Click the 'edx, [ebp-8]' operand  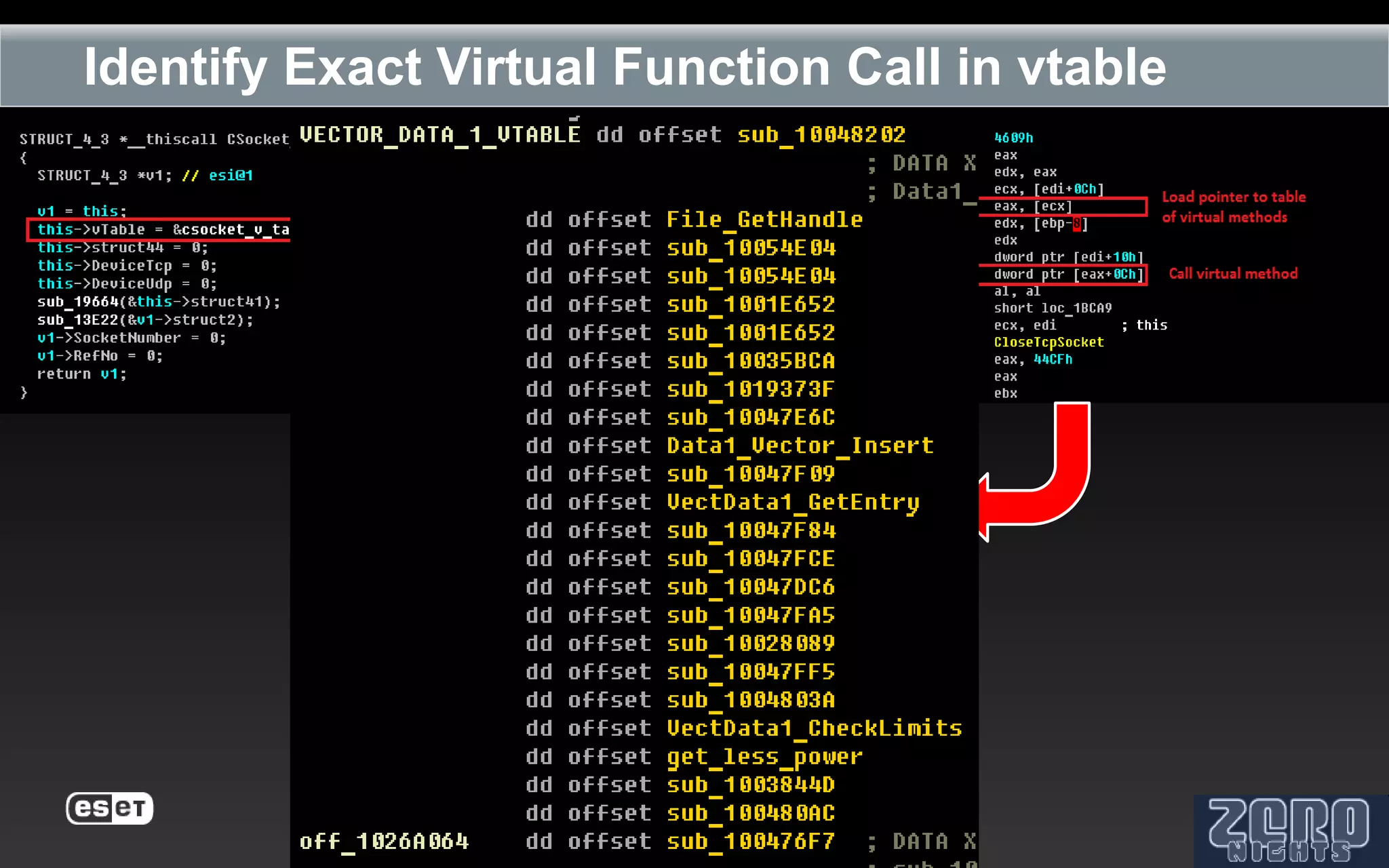click(1041, 223)
